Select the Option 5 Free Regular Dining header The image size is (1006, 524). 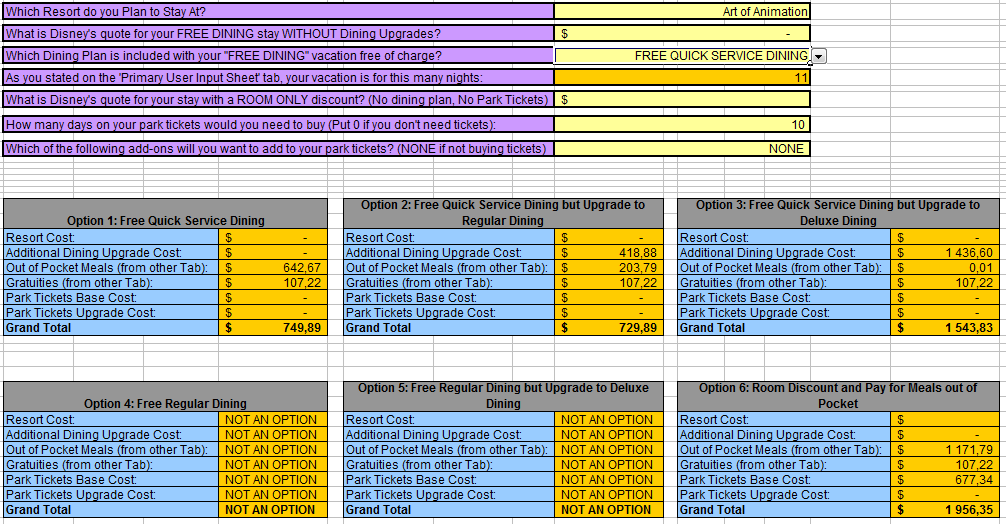click(503, 396)
